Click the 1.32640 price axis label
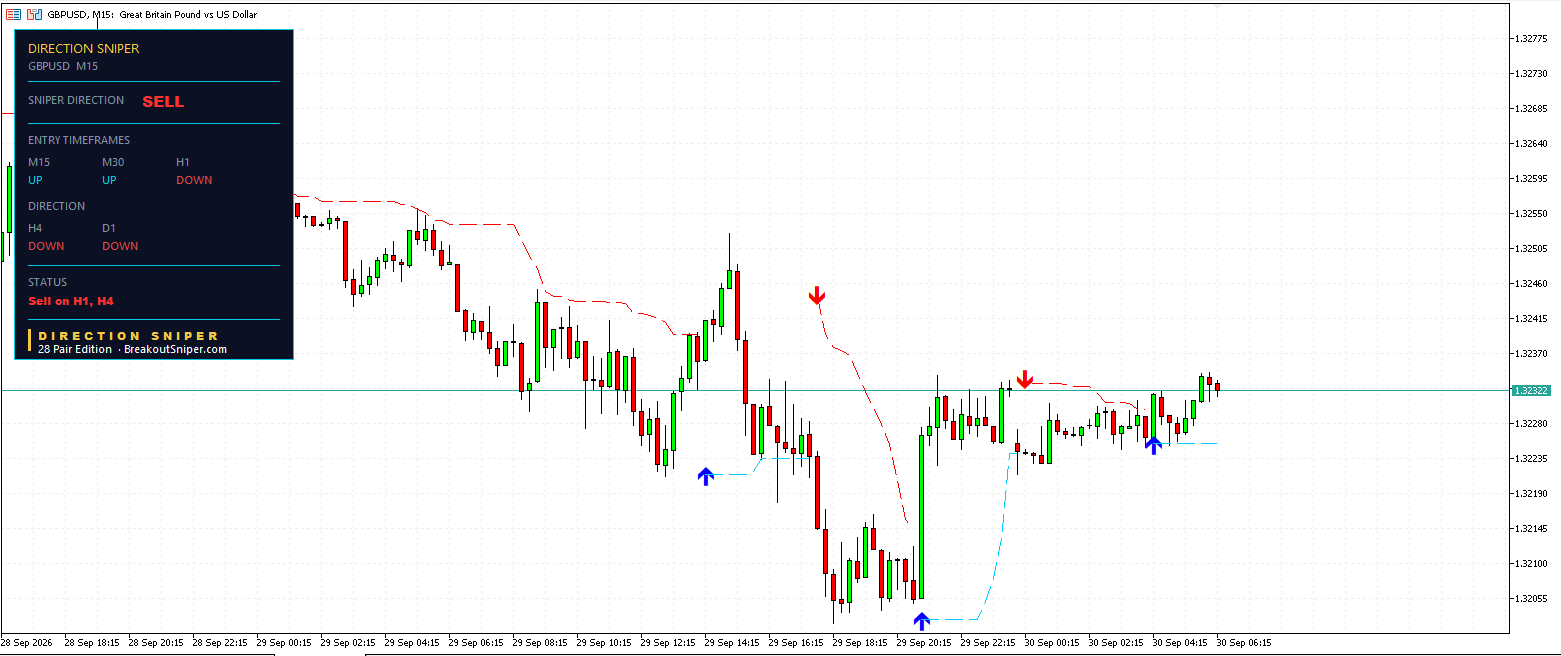This screenshot has width=1561, height=656. click(x=1533, y=143)
